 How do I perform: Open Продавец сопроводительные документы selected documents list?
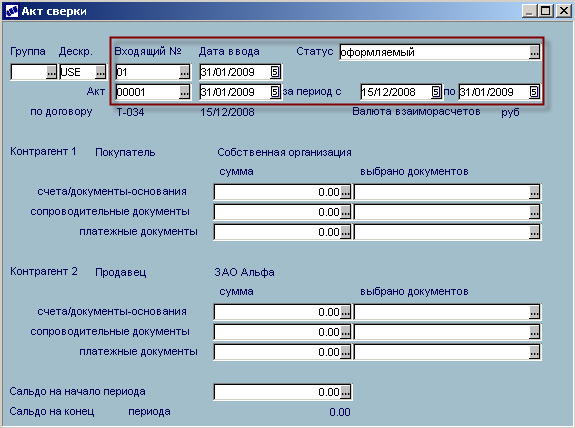(x=535, y=332)
